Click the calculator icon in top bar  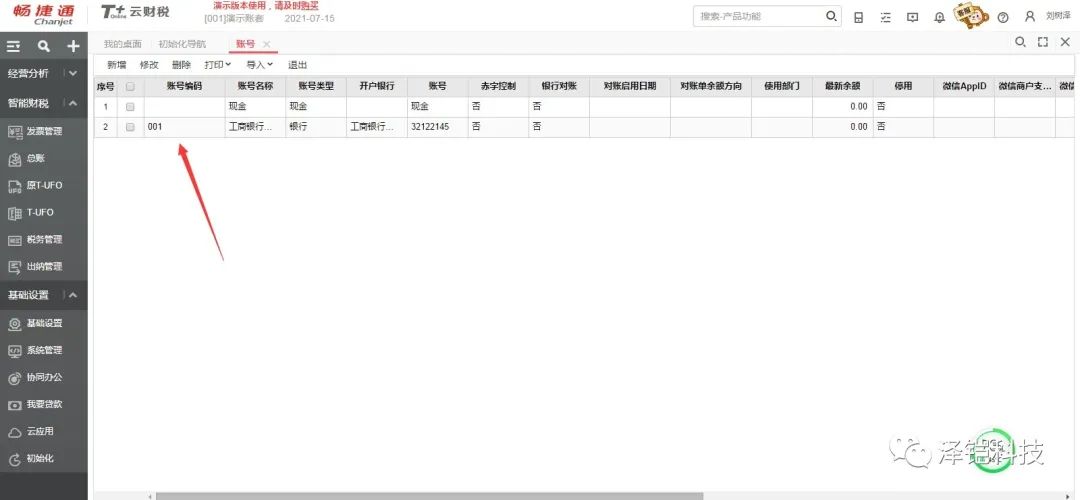[858, 17]
